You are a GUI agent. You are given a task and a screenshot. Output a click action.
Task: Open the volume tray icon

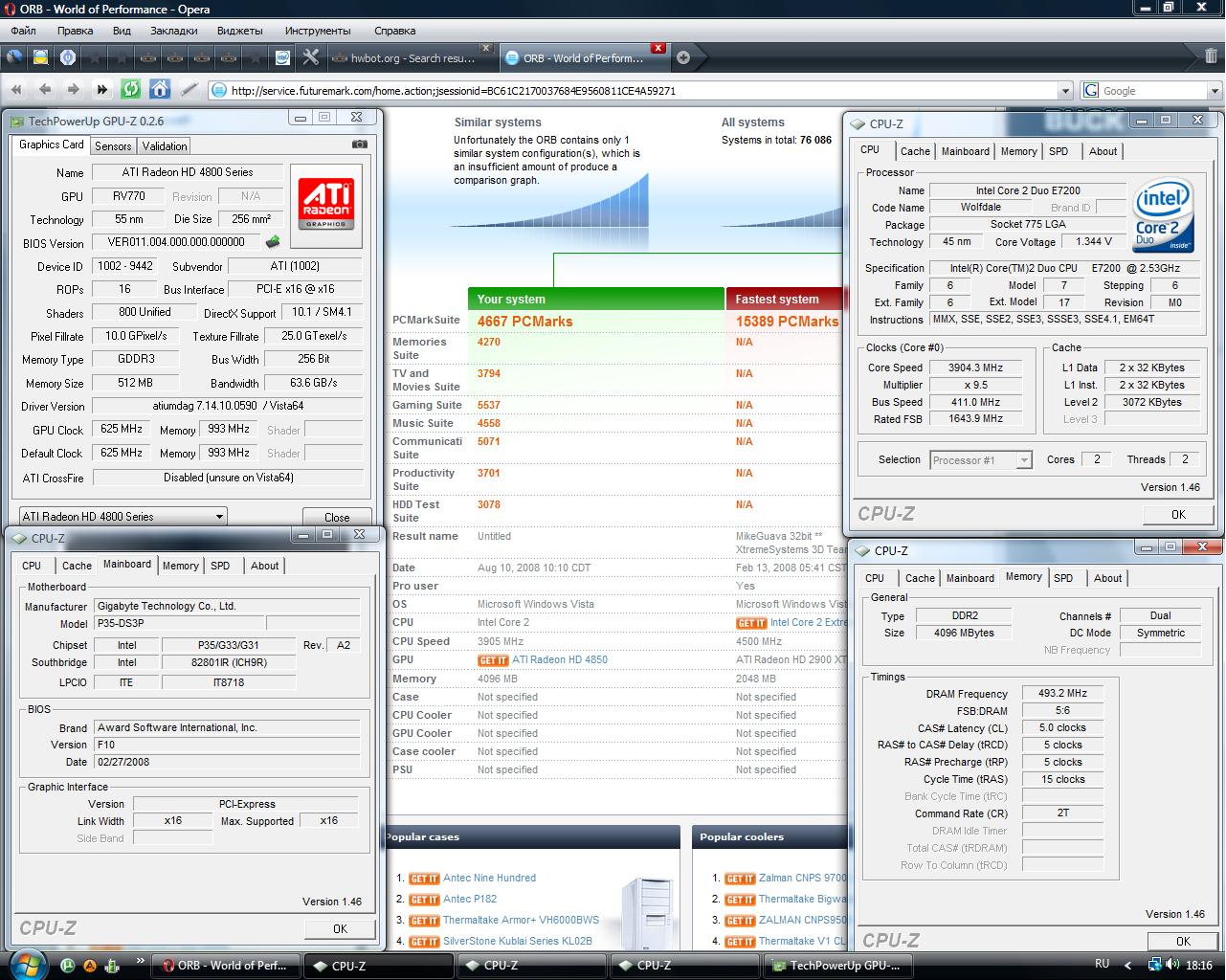tap(1172, 965)
